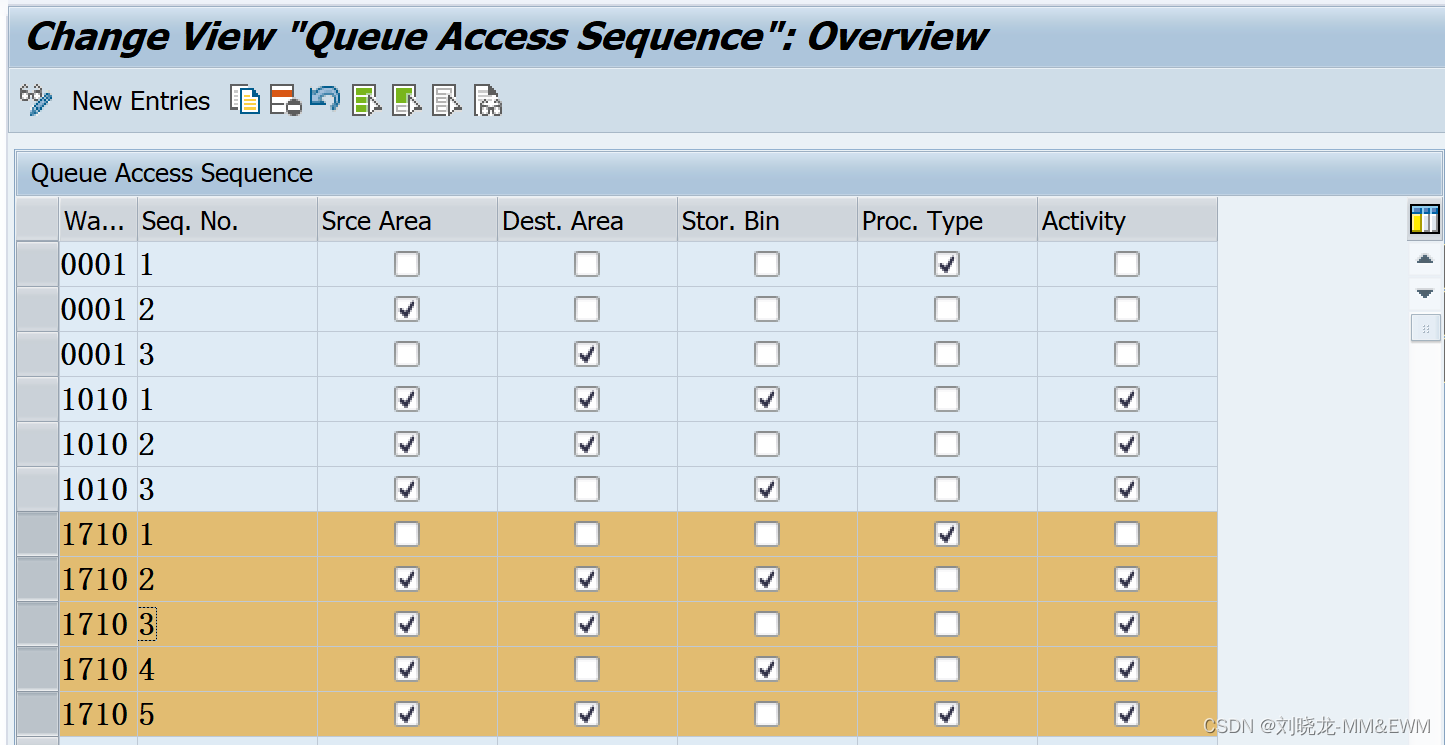Uncheck Dest. Area for 1710 sequence 5
This screenshot has height=745, width=1445.
click(586, 713)
